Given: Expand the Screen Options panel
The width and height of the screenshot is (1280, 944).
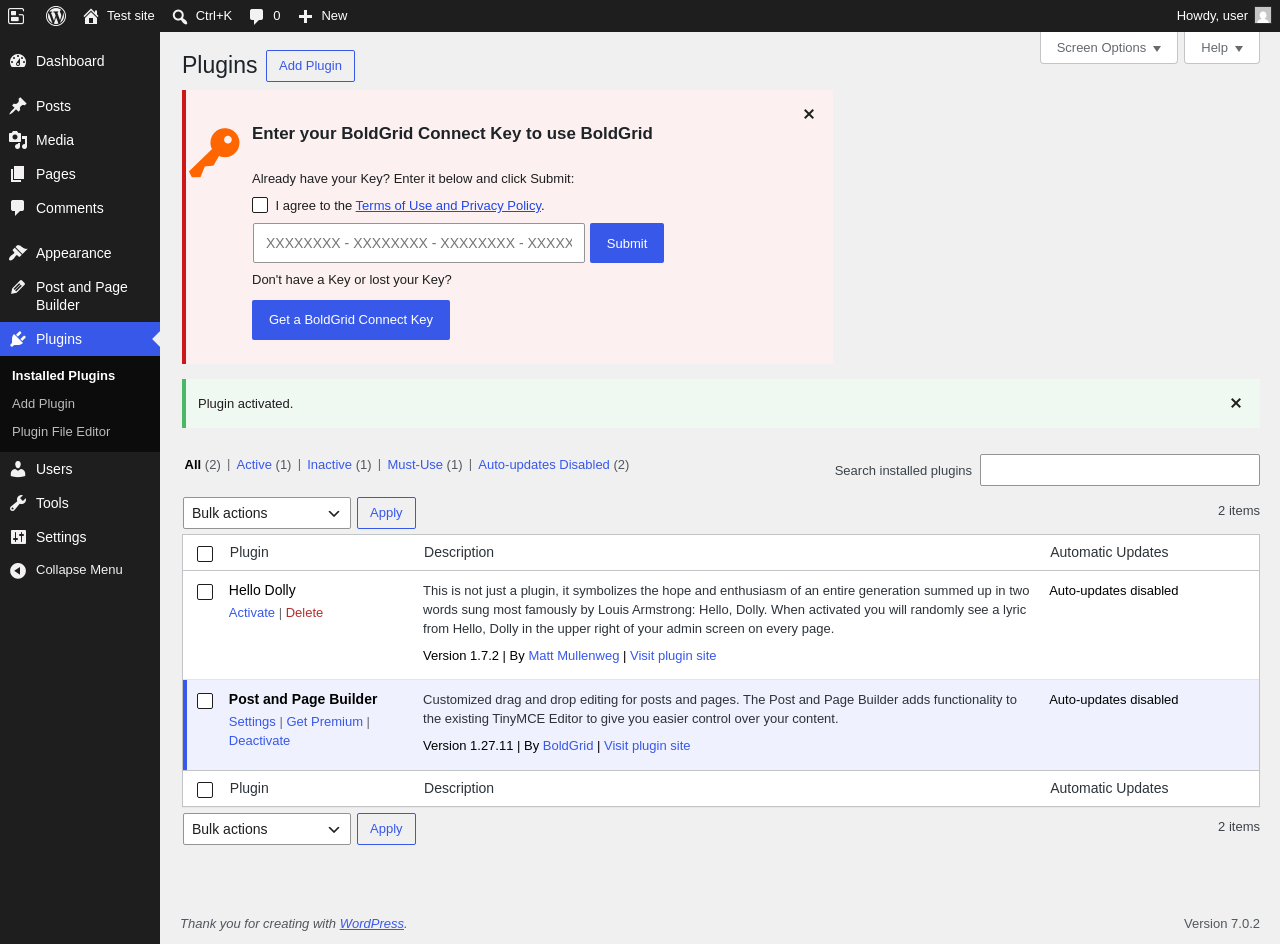Looking at the screenshot, I should [x=1109, y=47].
